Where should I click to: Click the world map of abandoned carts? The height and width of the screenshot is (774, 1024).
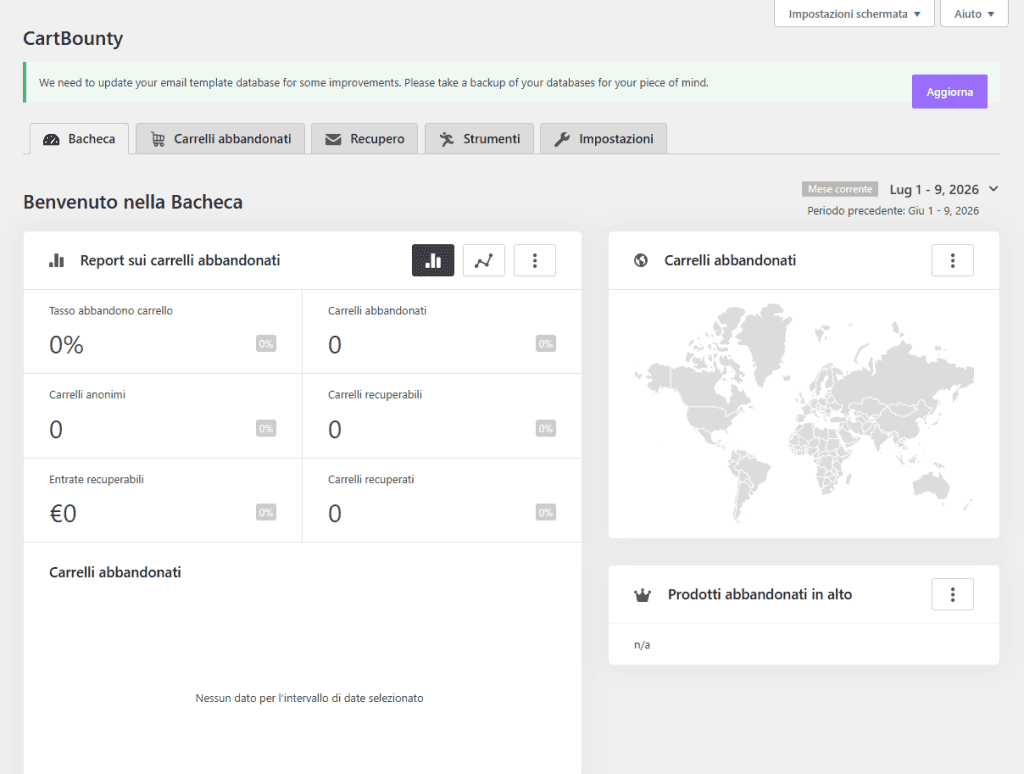pos(804,413)
